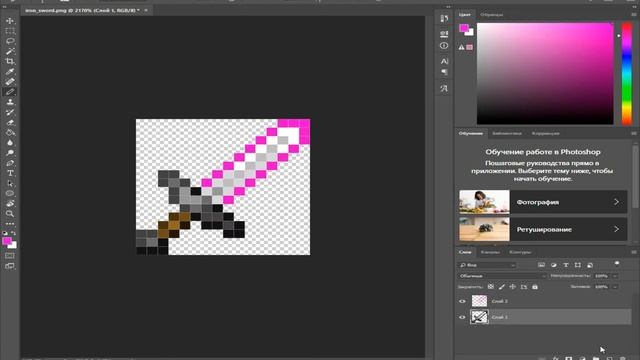
Task: Click the gamut warning triangle in Color panel
Action: tap(461, 47)
